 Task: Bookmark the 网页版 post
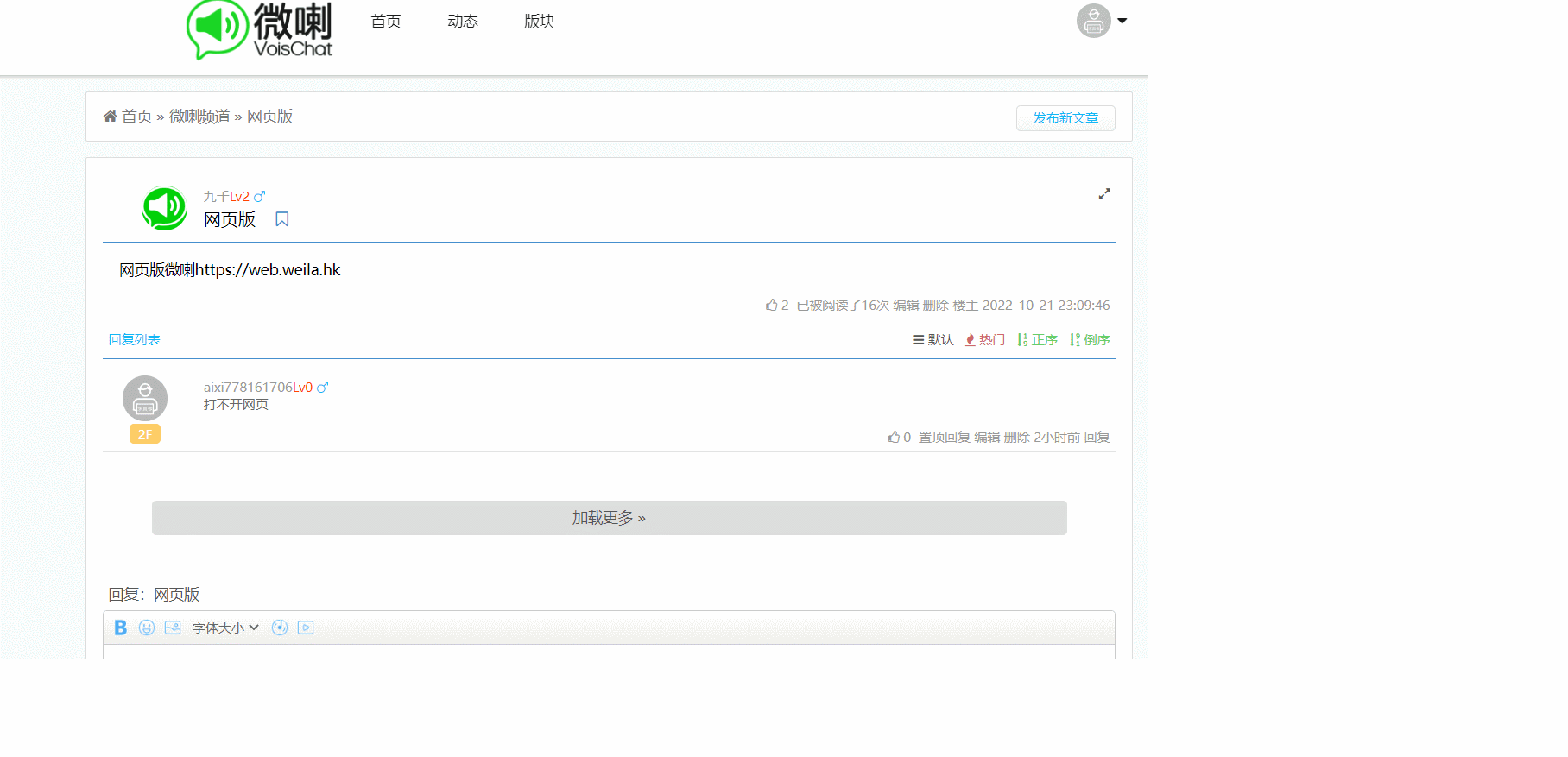[282, 219]
